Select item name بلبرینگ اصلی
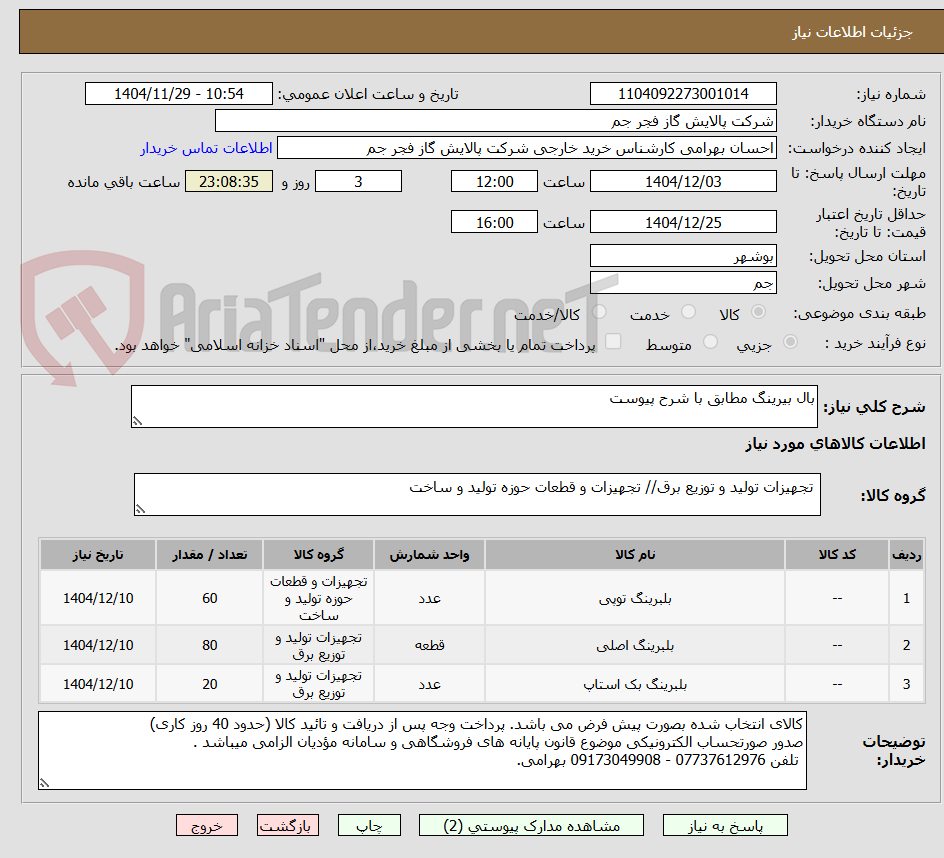 pyautogui.click(x=635, y=645)
